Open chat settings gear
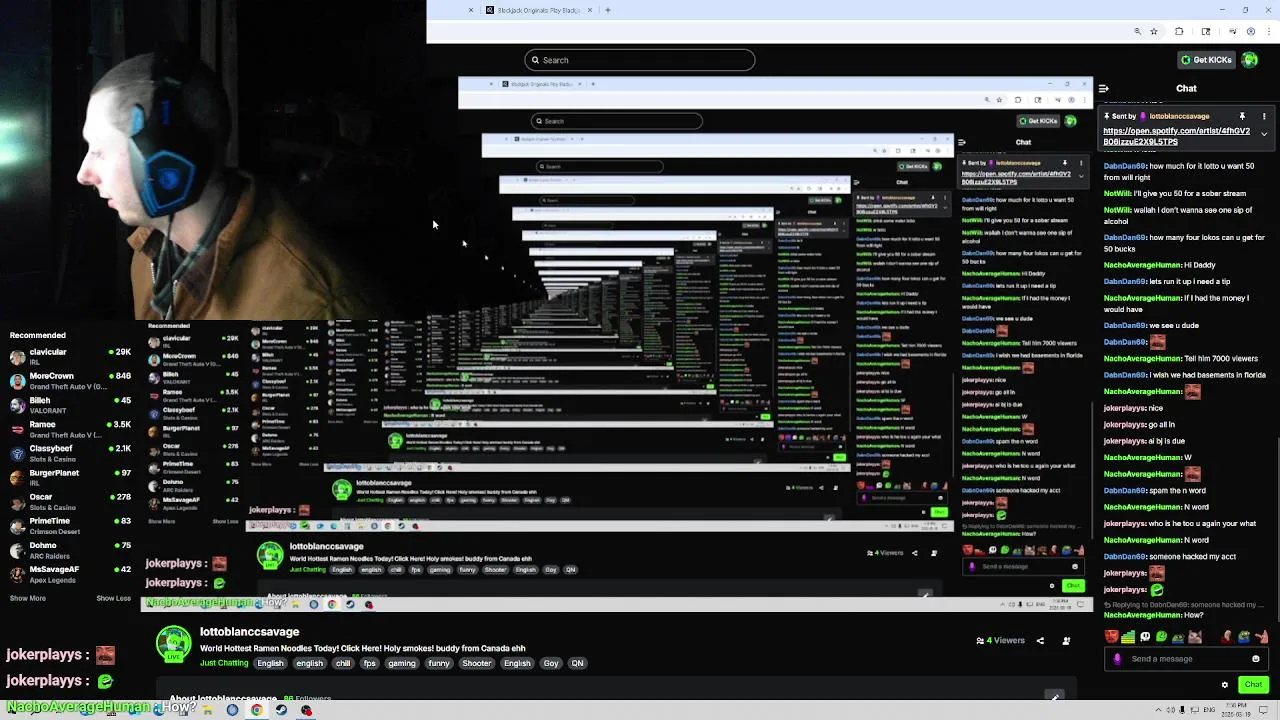Screen dimensions: 1280x720 tap(1224, 685)
